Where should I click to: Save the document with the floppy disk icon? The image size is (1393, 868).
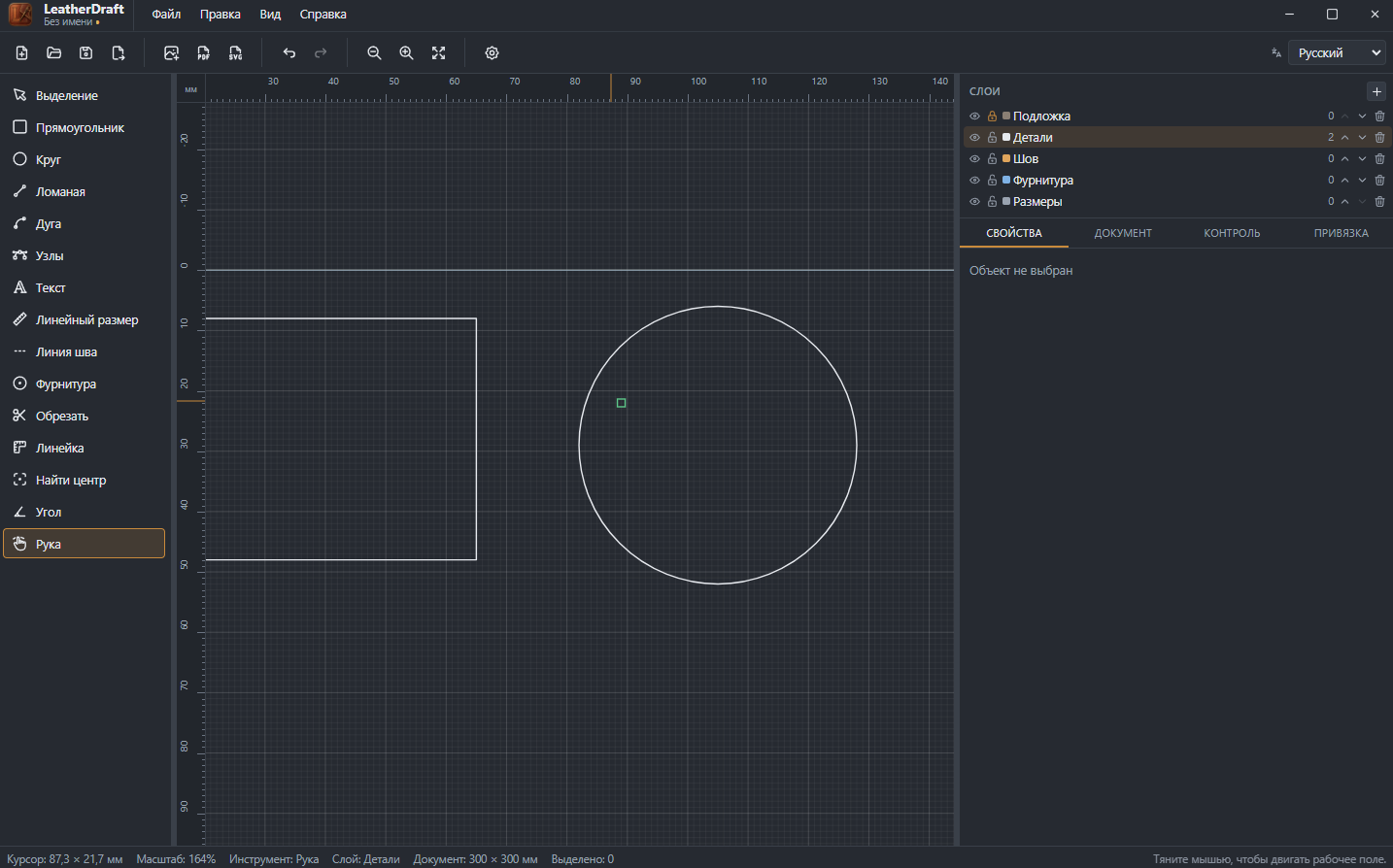click(86, 53)
